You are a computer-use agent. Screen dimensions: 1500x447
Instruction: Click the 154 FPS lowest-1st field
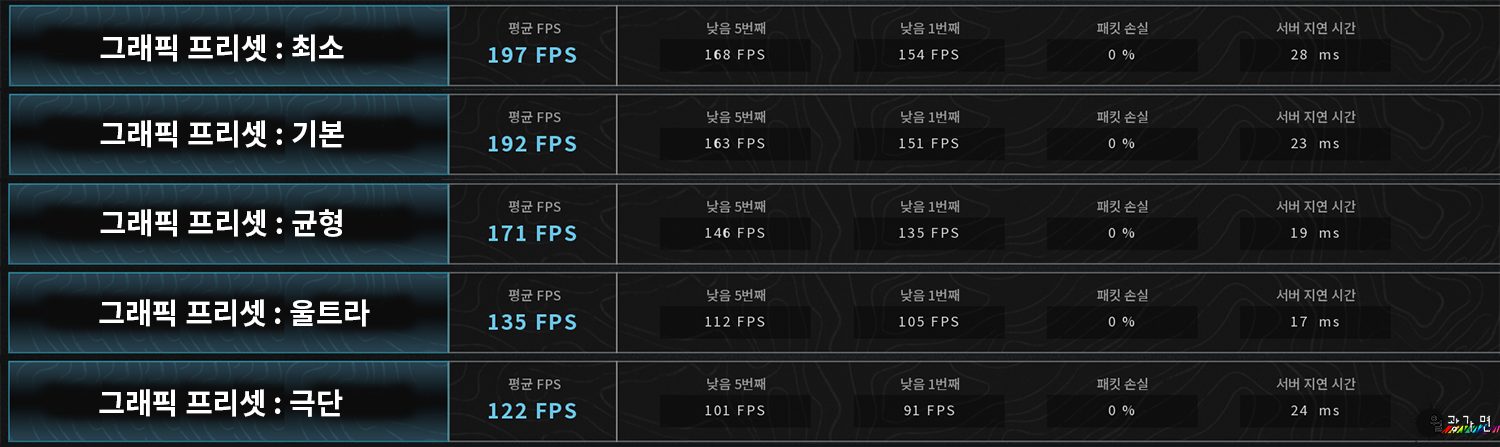point(929,55)
